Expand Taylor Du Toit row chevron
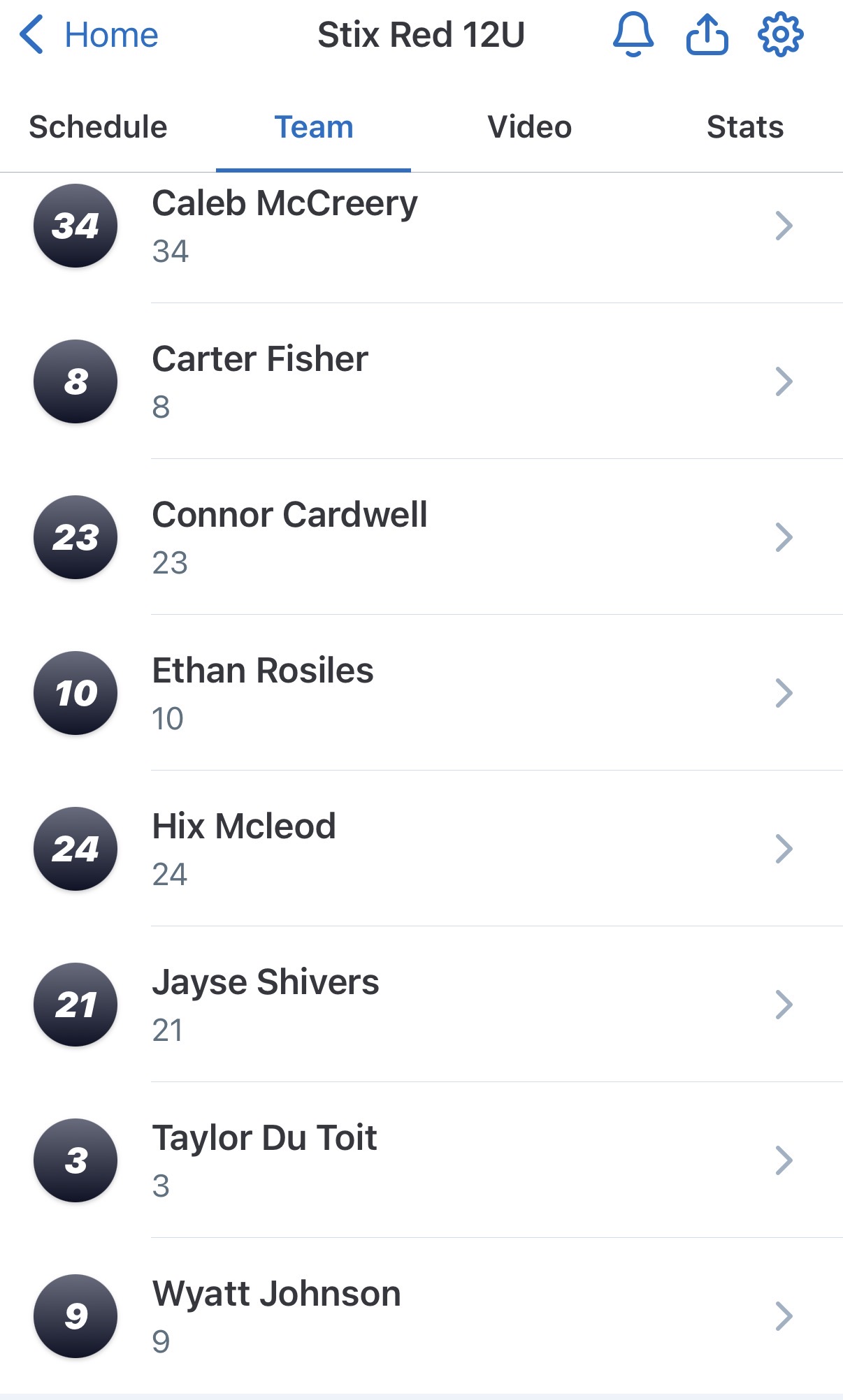 pyautogui.click(x=784, y=1160)
